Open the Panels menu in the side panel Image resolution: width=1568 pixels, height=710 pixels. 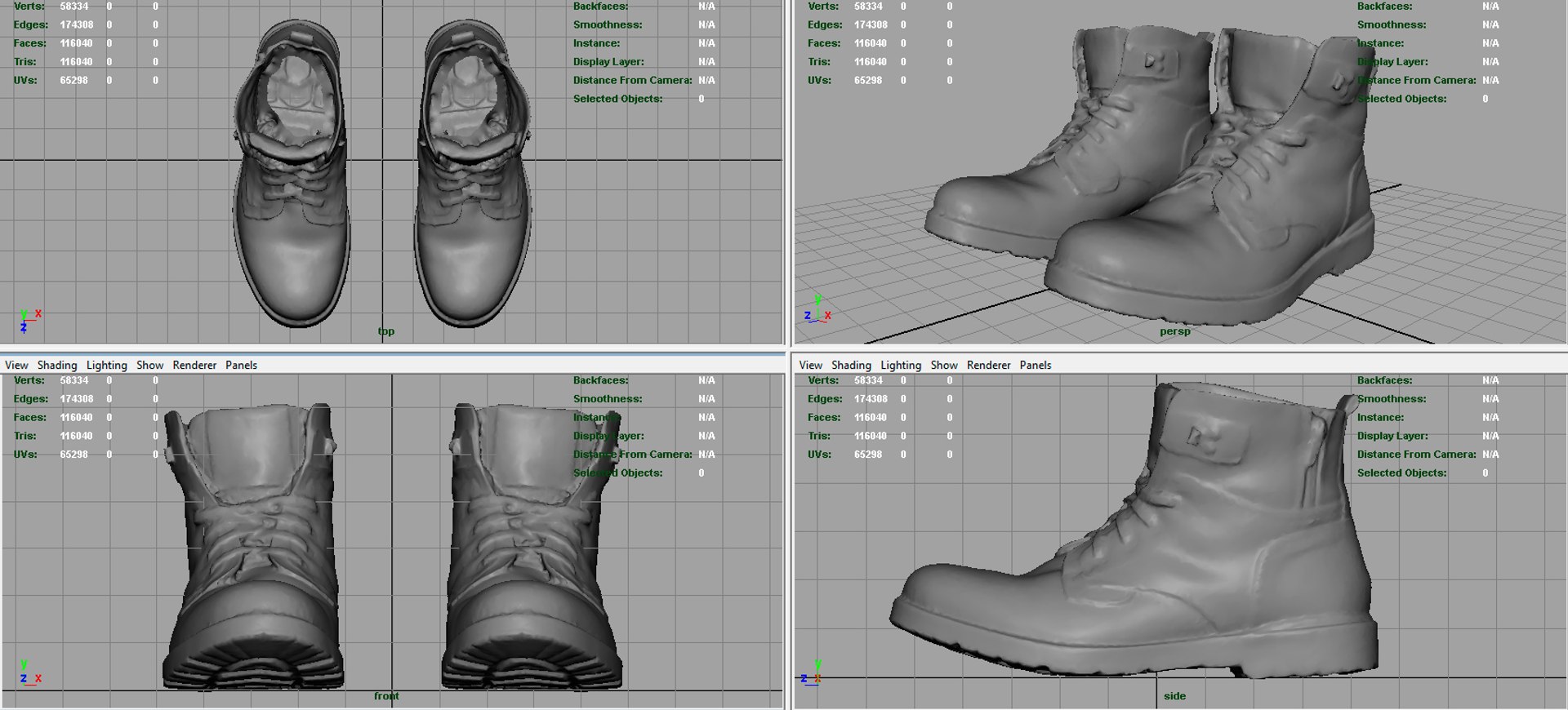[1036, 365]
